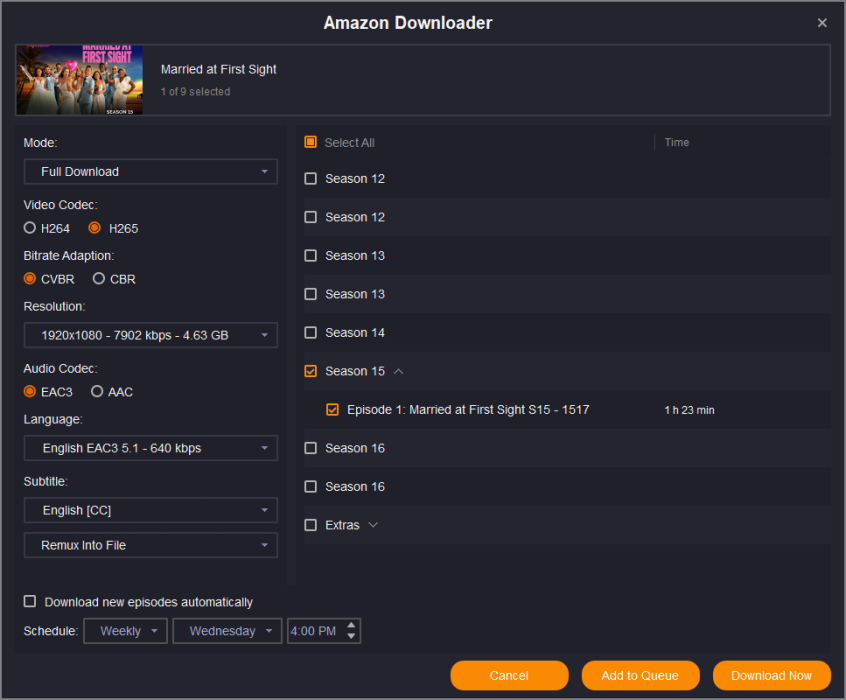
Task: Enable Download new episodes automatically
Action: click(30, 601)
